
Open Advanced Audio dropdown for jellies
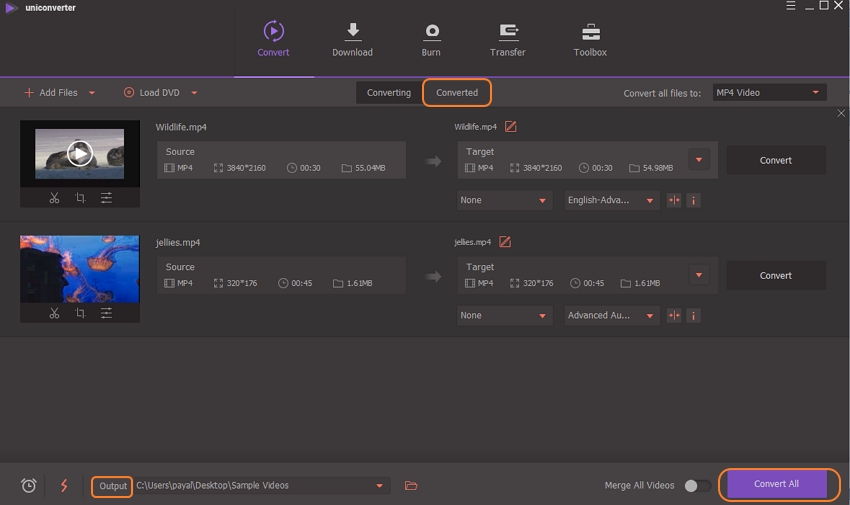[x=611, y=315]
